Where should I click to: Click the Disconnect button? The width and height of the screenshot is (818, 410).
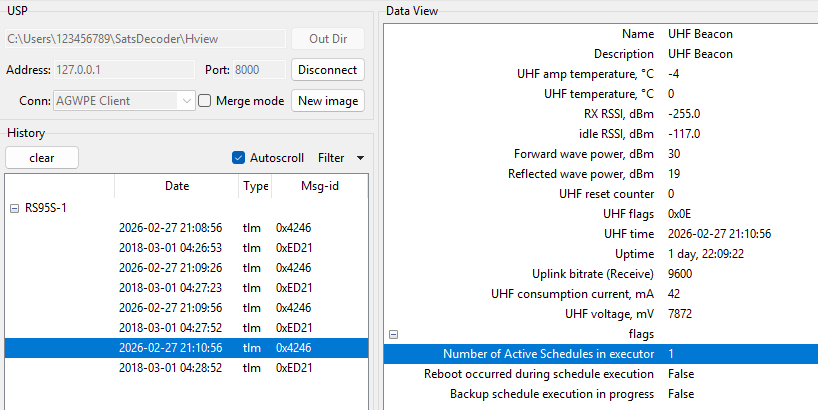point(328,70)
